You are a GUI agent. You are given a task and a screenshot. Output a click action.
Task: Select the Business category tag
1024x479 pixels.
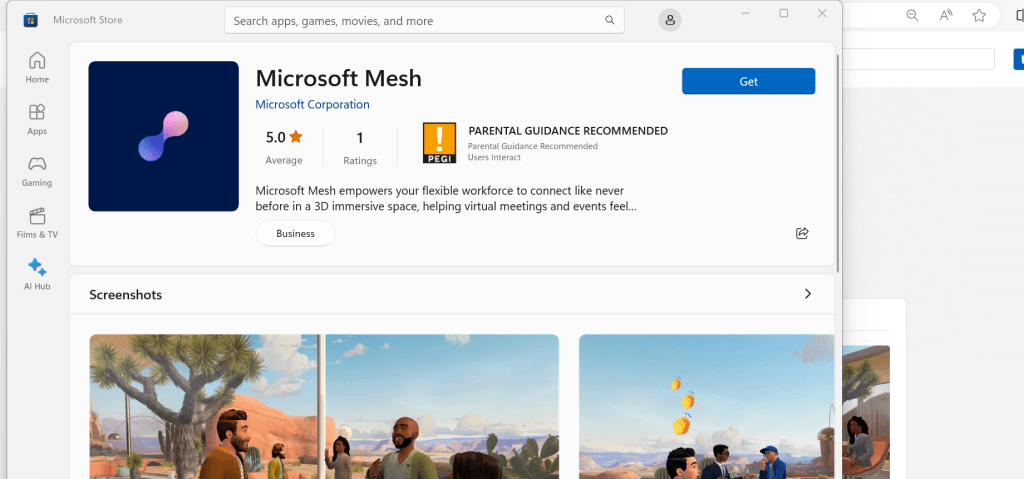[x=295, y=233]
